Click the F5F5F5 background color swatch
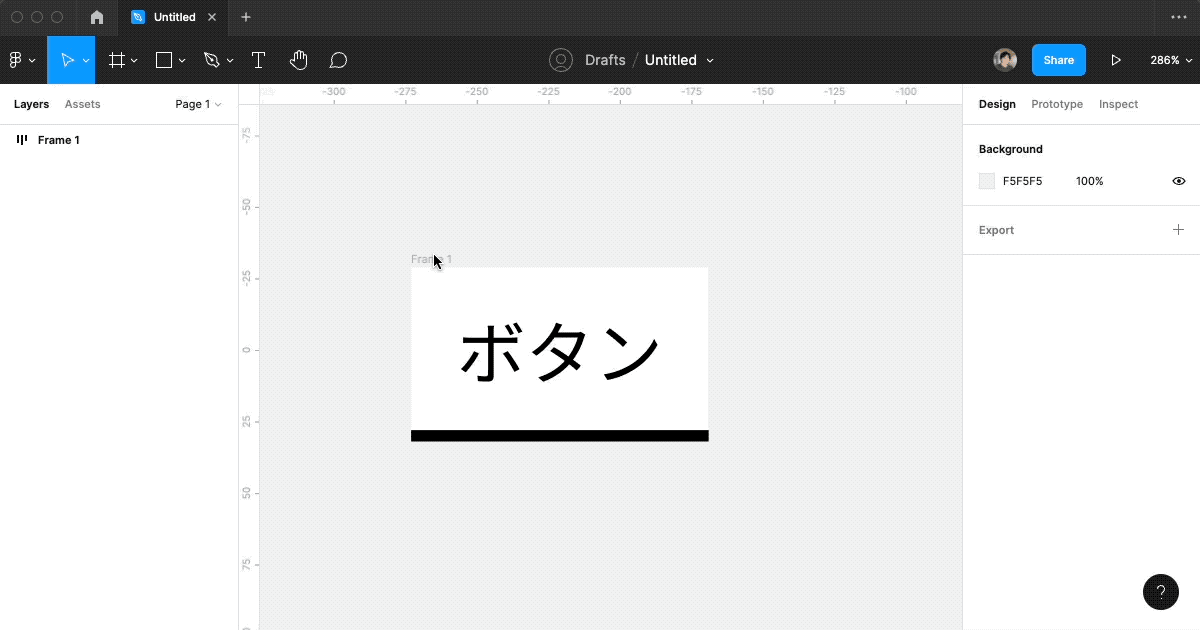 [x=987, y=181]
